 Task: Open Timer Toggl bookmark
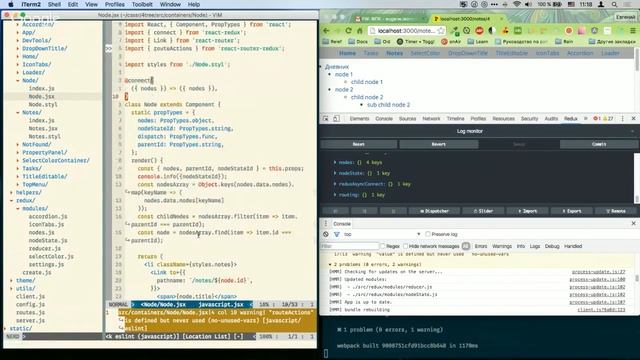coord(415,42)
